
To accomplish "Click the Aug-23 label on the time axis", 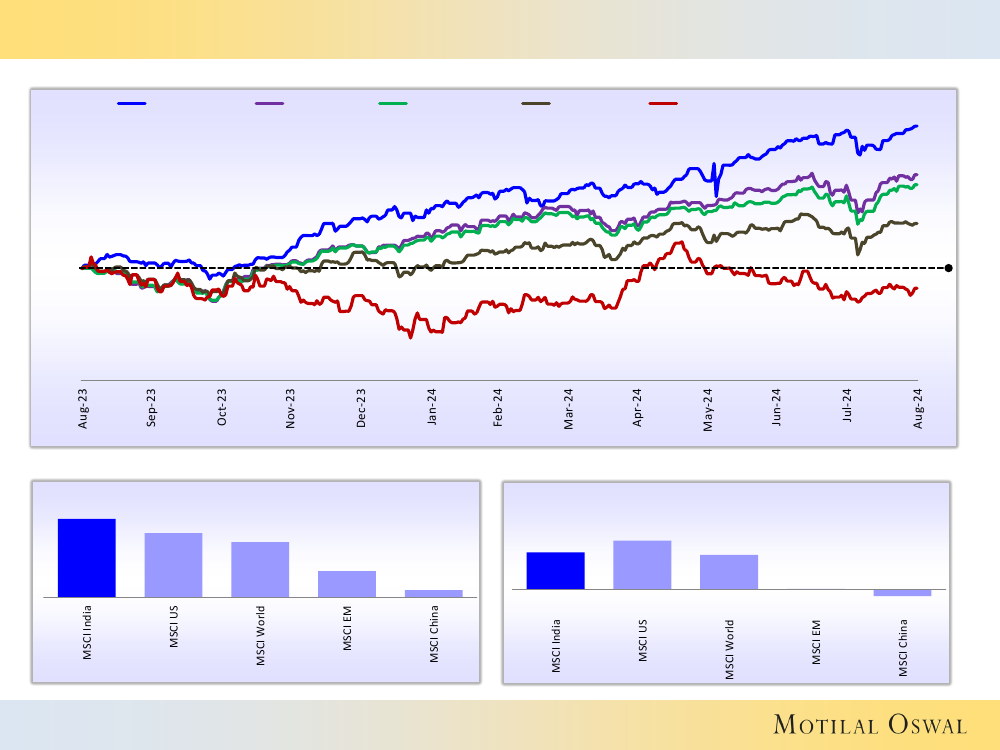I will [83, 410].
